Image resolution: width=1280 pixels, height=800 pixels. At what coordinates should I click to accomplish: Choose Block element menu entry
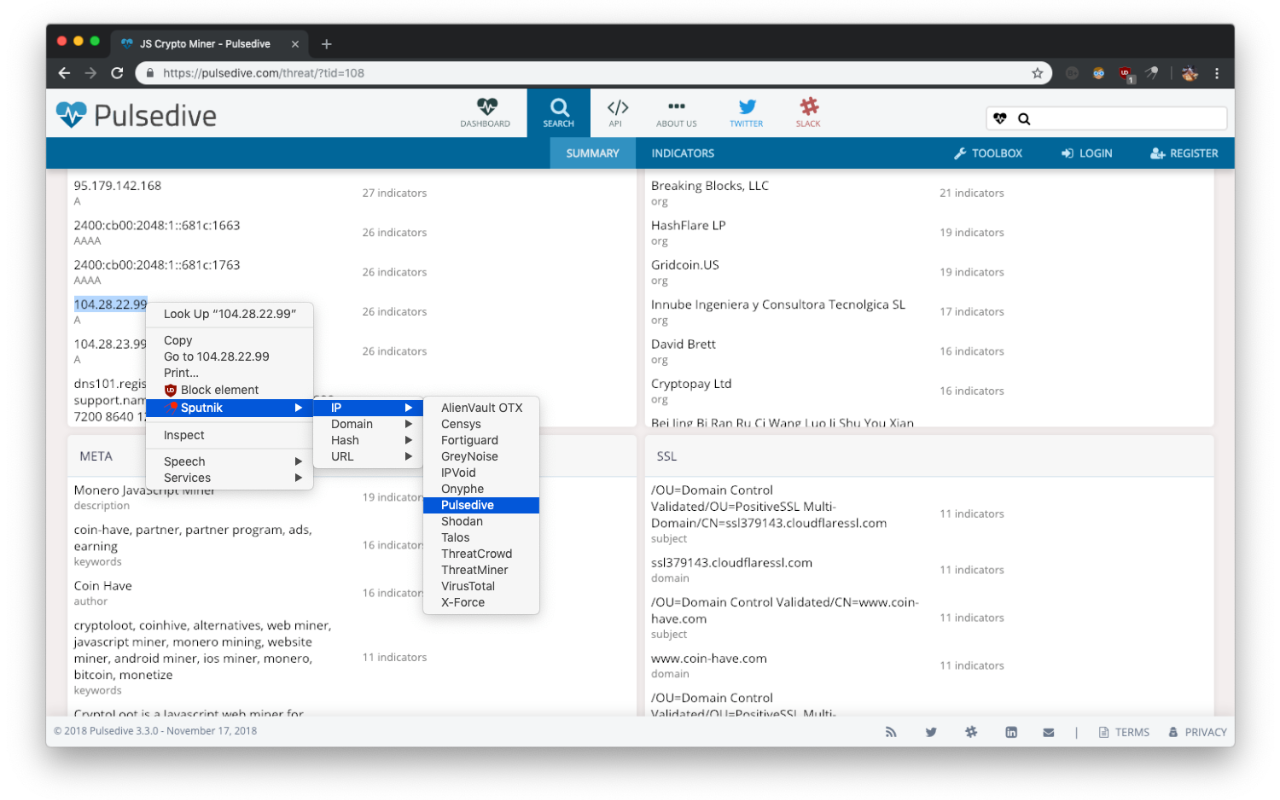(230, 390)
